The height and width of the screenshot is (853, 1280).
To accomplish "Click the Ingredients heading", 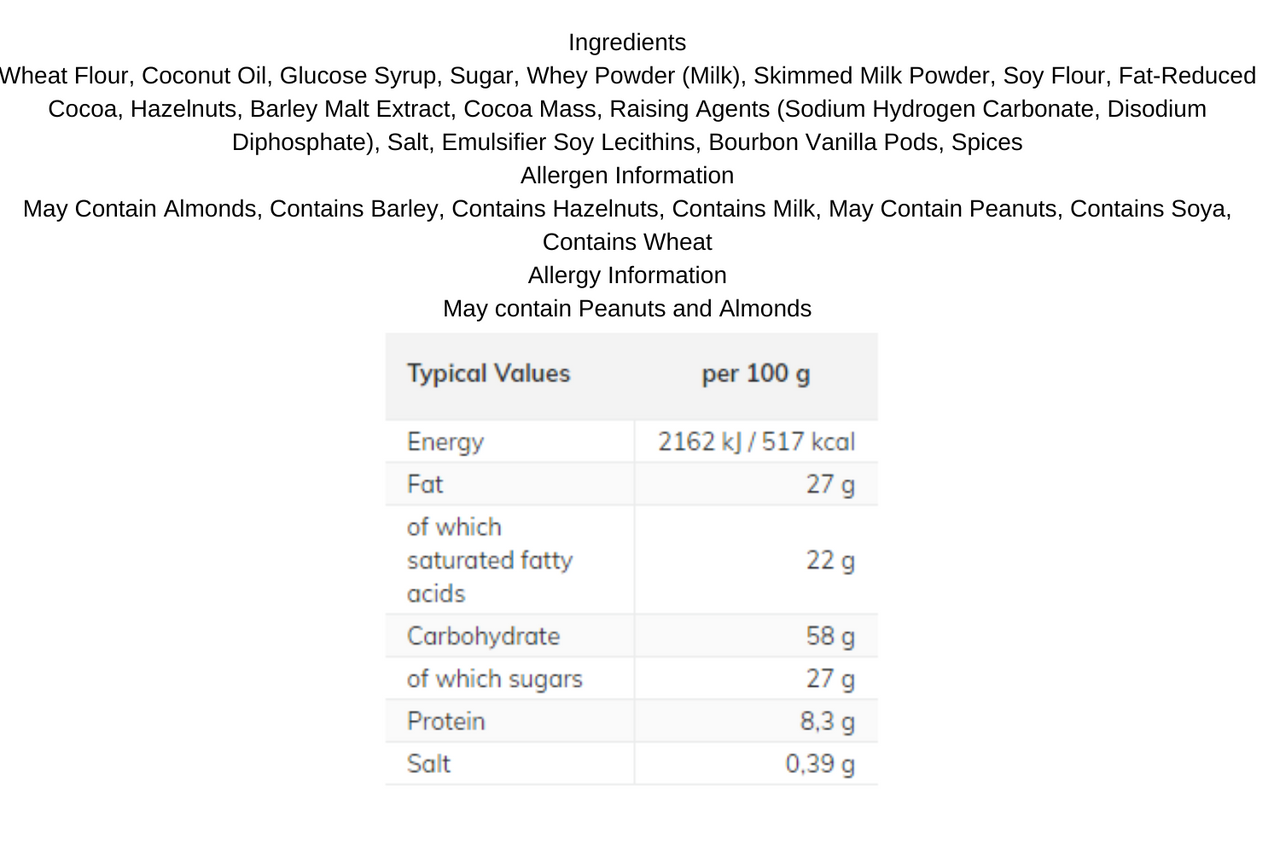I will coord(627,43).
